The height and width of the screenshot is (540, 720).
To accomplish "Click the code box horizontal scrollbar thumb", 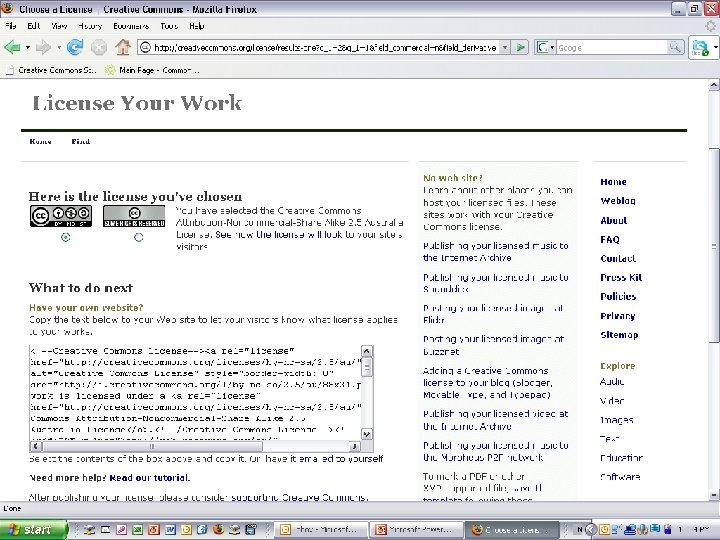I will point(152,446).
